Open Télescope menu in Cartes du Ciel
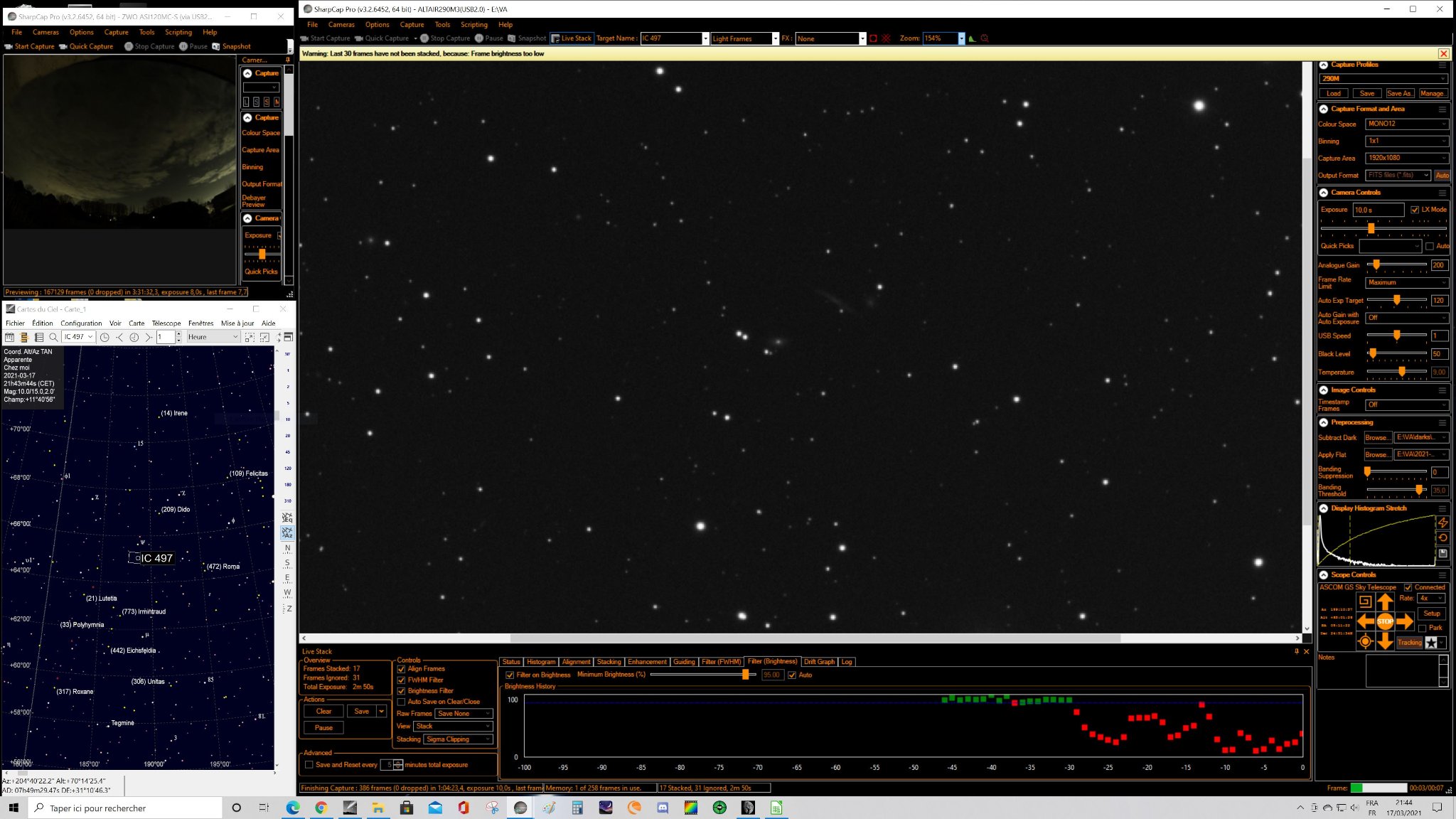The height and width of the screenshot is (819, 1456). pyautogui.click(x=166, y=323)
